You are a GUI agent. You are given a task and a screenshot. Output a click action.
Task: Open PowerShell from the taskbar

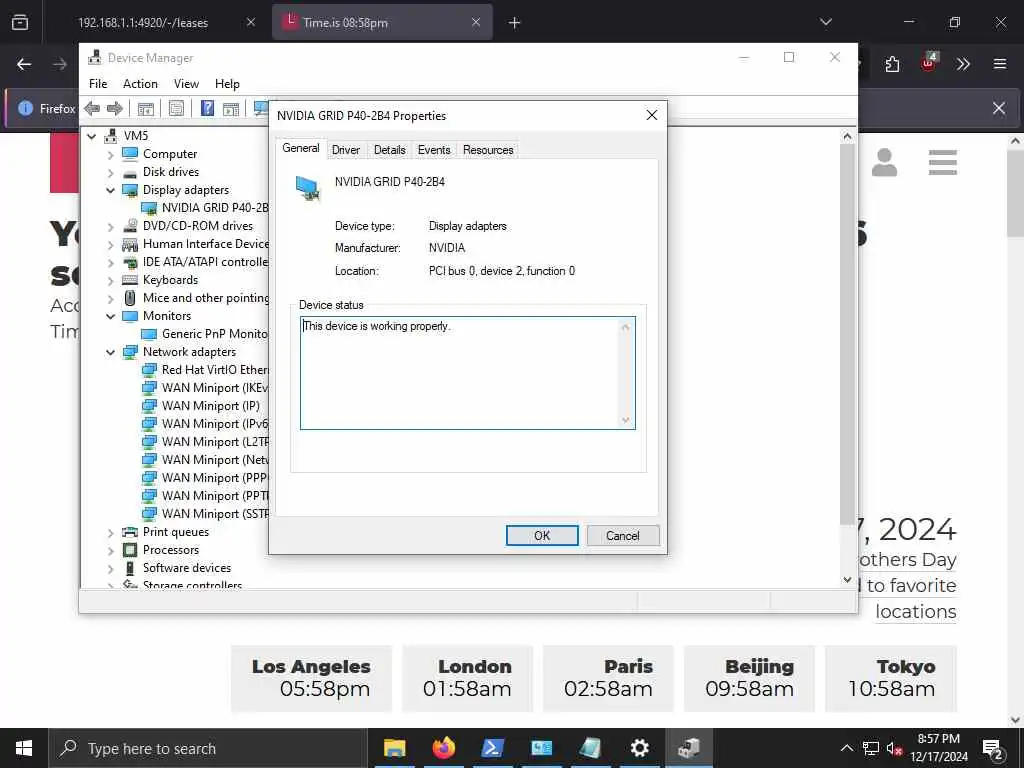[492, 748]
